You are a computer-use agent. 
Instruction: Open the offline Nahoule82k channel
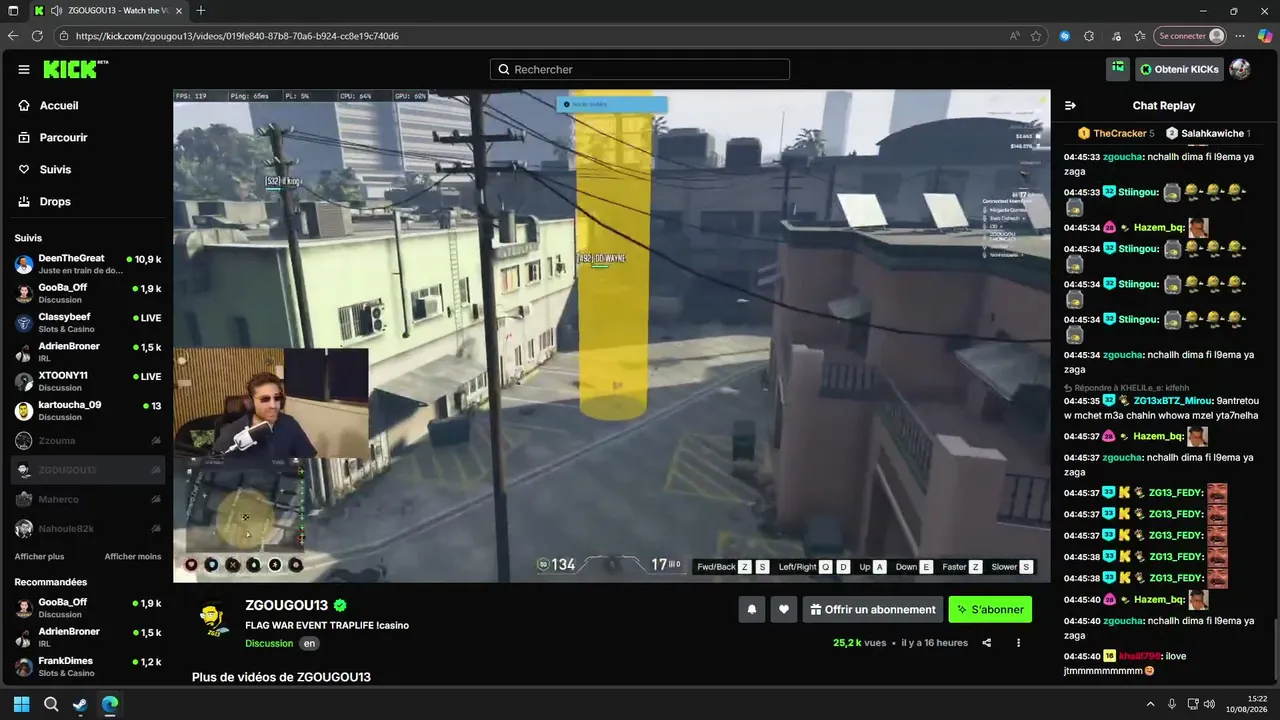pyautogui.click(x=88, y=529)
